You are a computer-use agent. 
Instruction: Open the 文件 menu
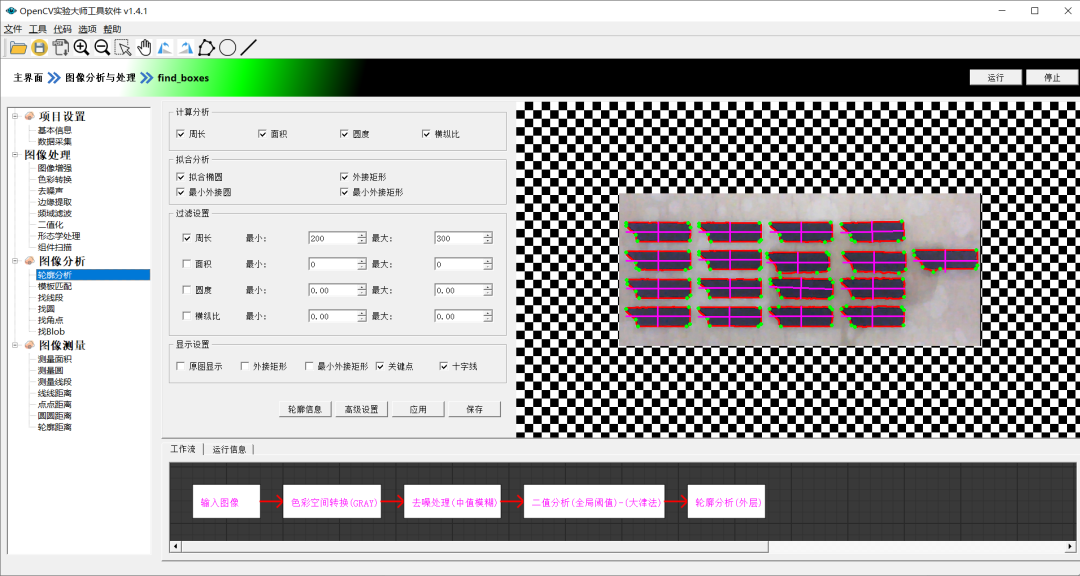(x=12, y=29)
